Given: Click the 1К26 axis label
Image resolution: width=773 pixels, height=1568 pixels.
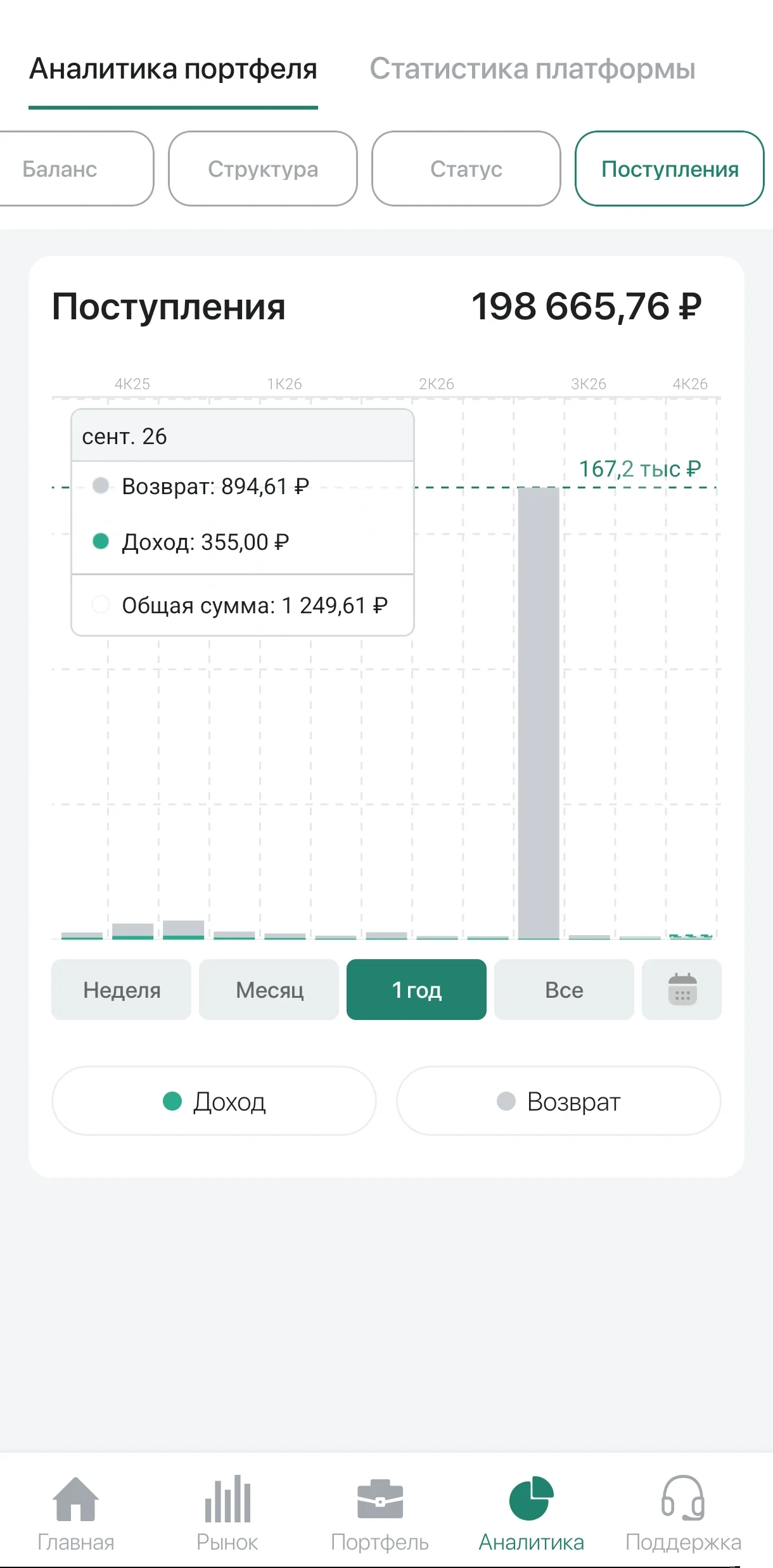Looking at the screenshot, I should tap(284, 384).
